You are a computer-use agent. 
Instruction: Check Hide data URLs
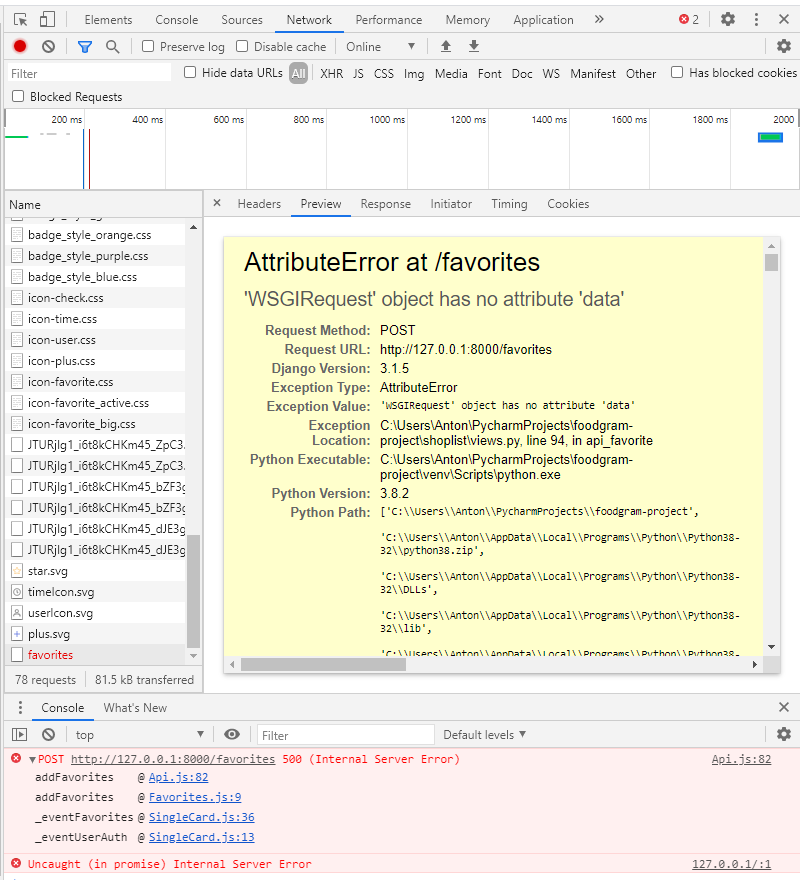tap(190, 72)
